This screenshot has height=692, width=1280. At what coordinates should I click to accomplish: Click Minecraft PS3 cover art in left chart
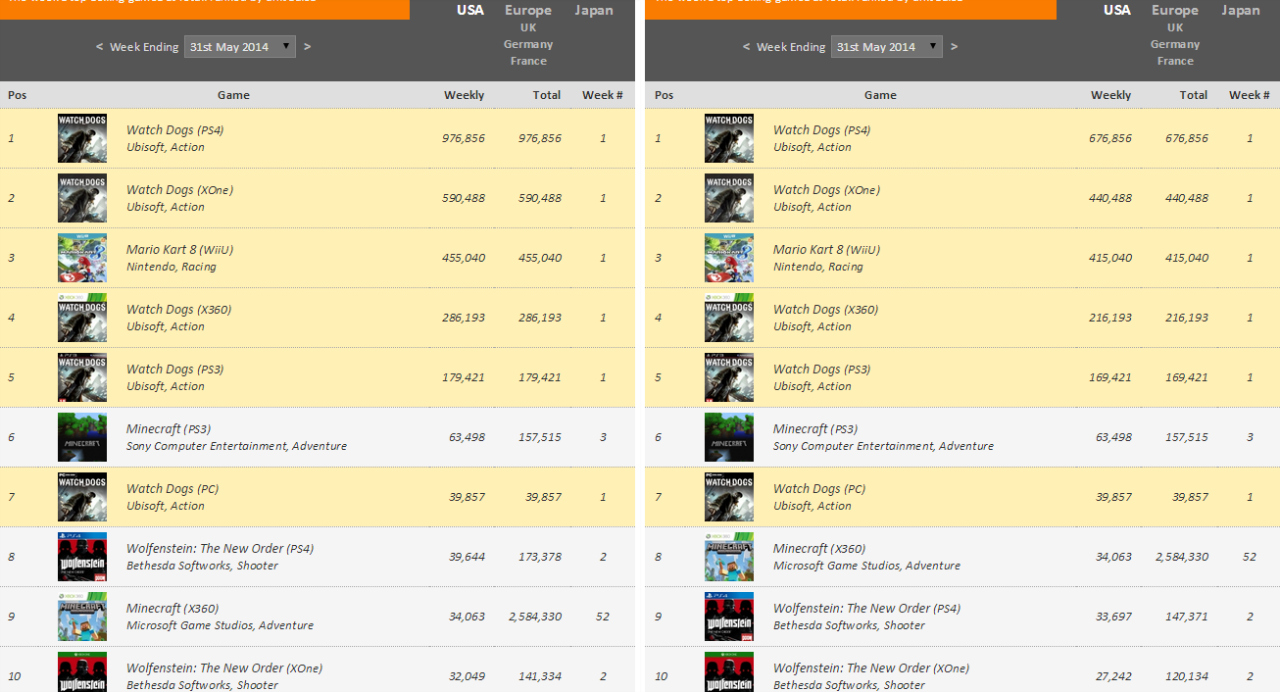pyautogui.click(x=82, y=437)
